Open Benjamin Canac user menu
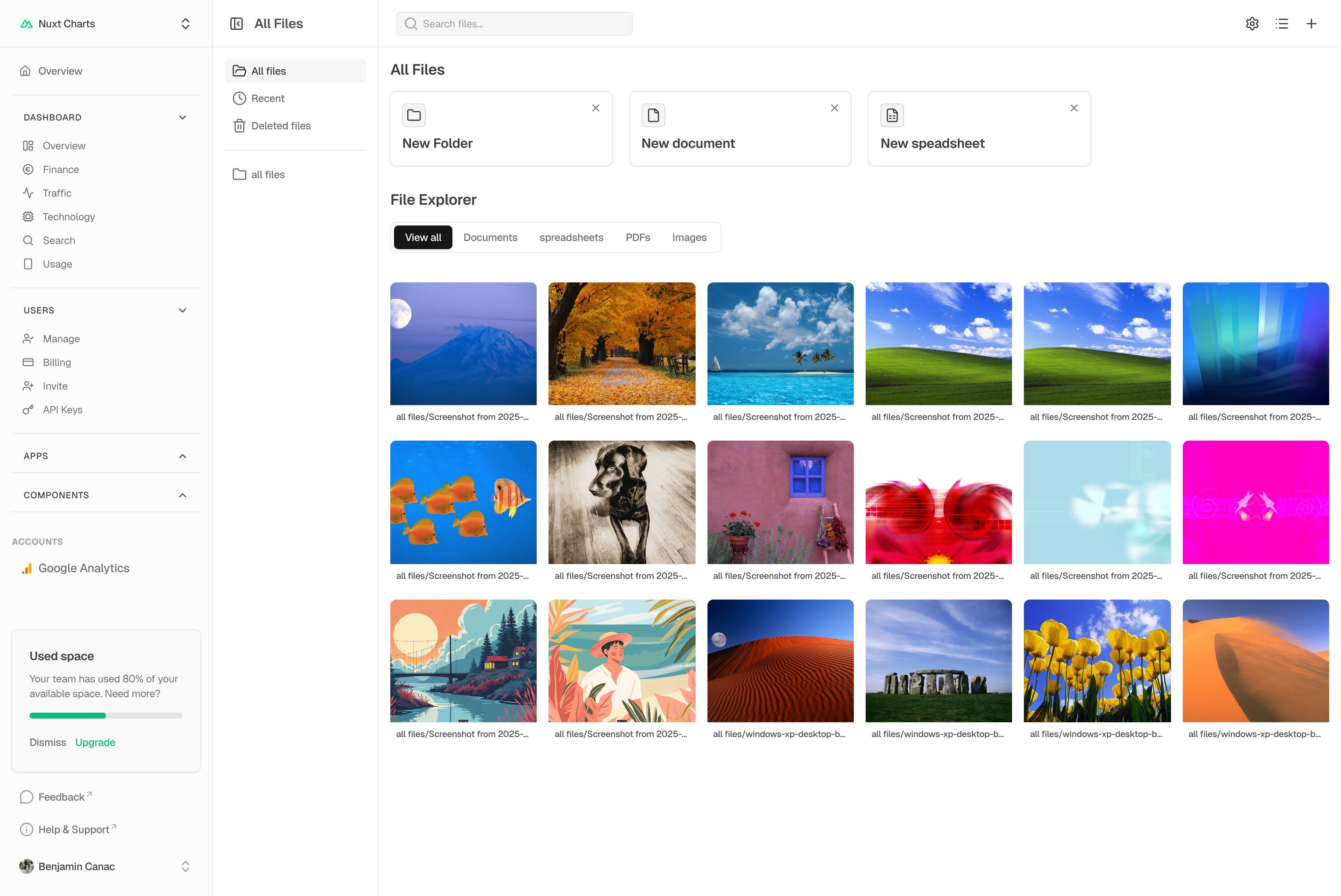The width and height of the screenshot is (1341, 896). [x=106, y=866]
